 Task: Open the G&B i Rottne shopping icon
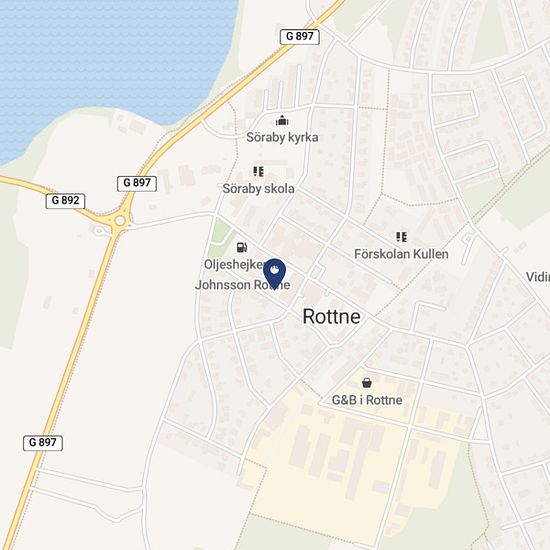pyautogui.click(x=367, y=383)
